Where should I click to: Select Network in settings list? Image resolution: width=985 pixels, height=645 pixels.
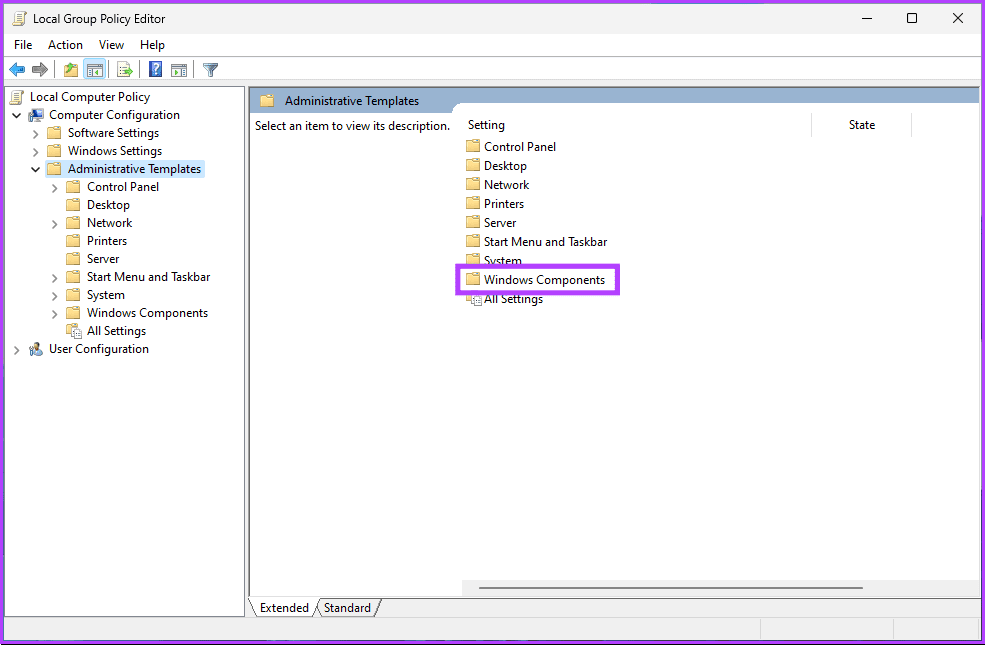(506, 185)
